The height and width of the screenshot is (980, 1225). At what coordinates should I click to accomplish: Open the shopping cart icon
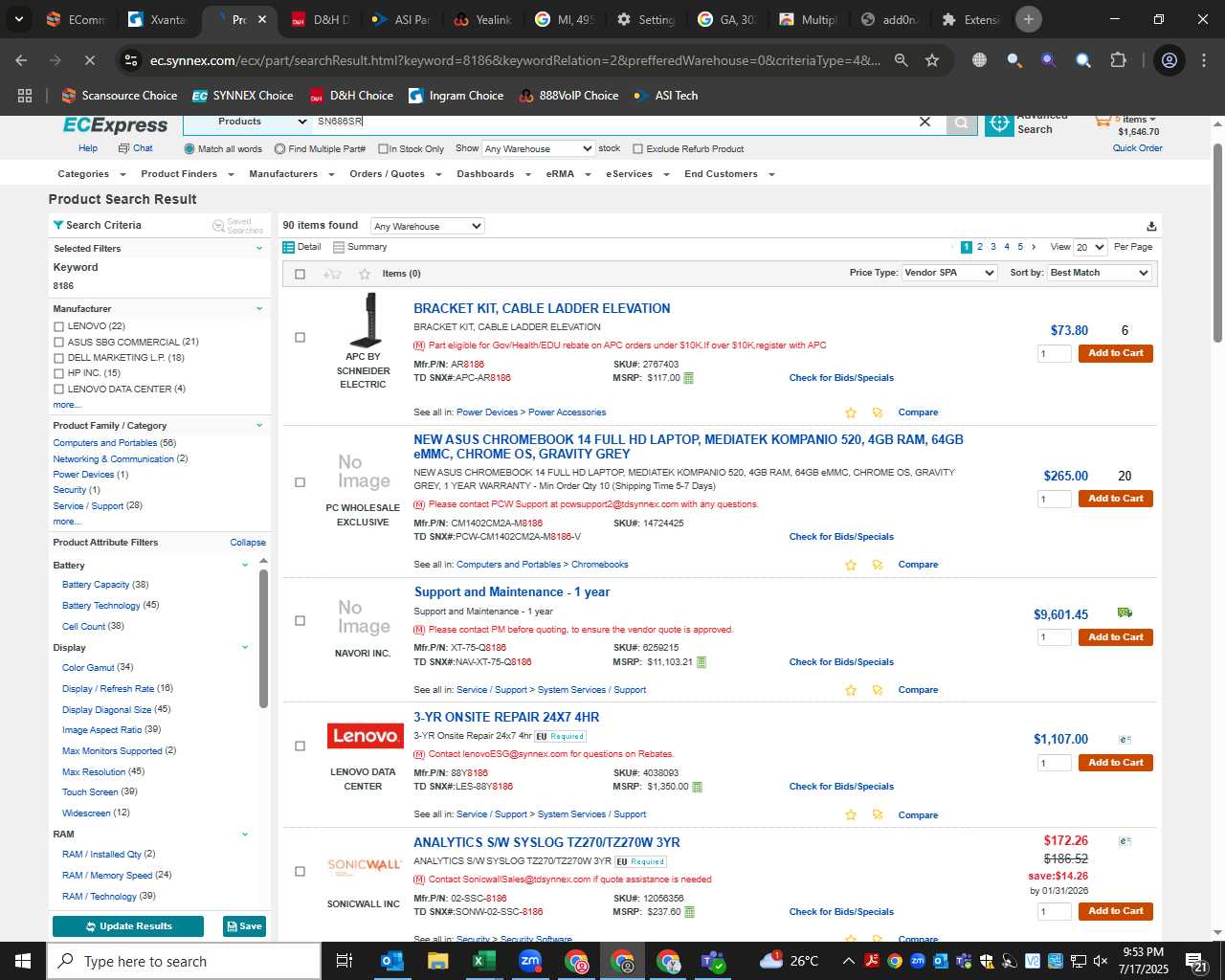click(x=1102, y=121)
